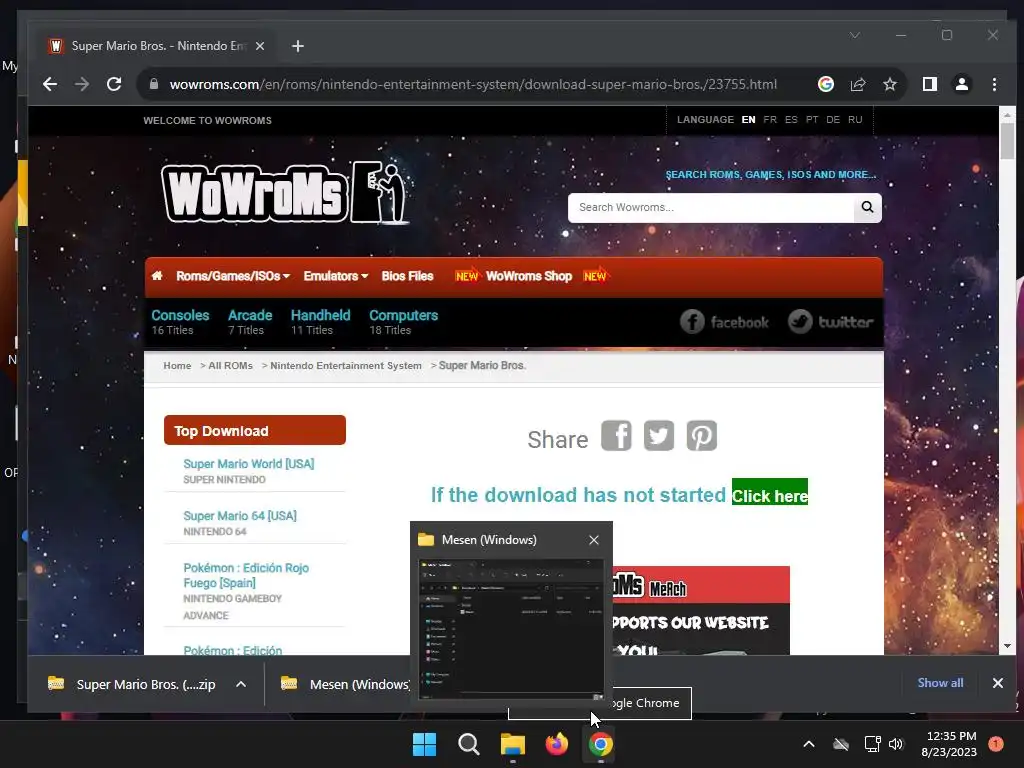Viewport: 1024px width, 768px height.
Task: Switch language to FR
Action: point(770,120)
